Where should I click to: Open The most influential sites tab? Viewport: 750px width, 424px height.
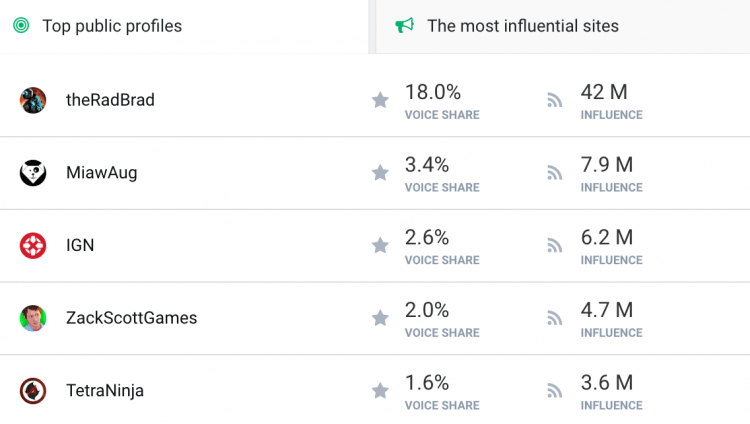(563, 26)
